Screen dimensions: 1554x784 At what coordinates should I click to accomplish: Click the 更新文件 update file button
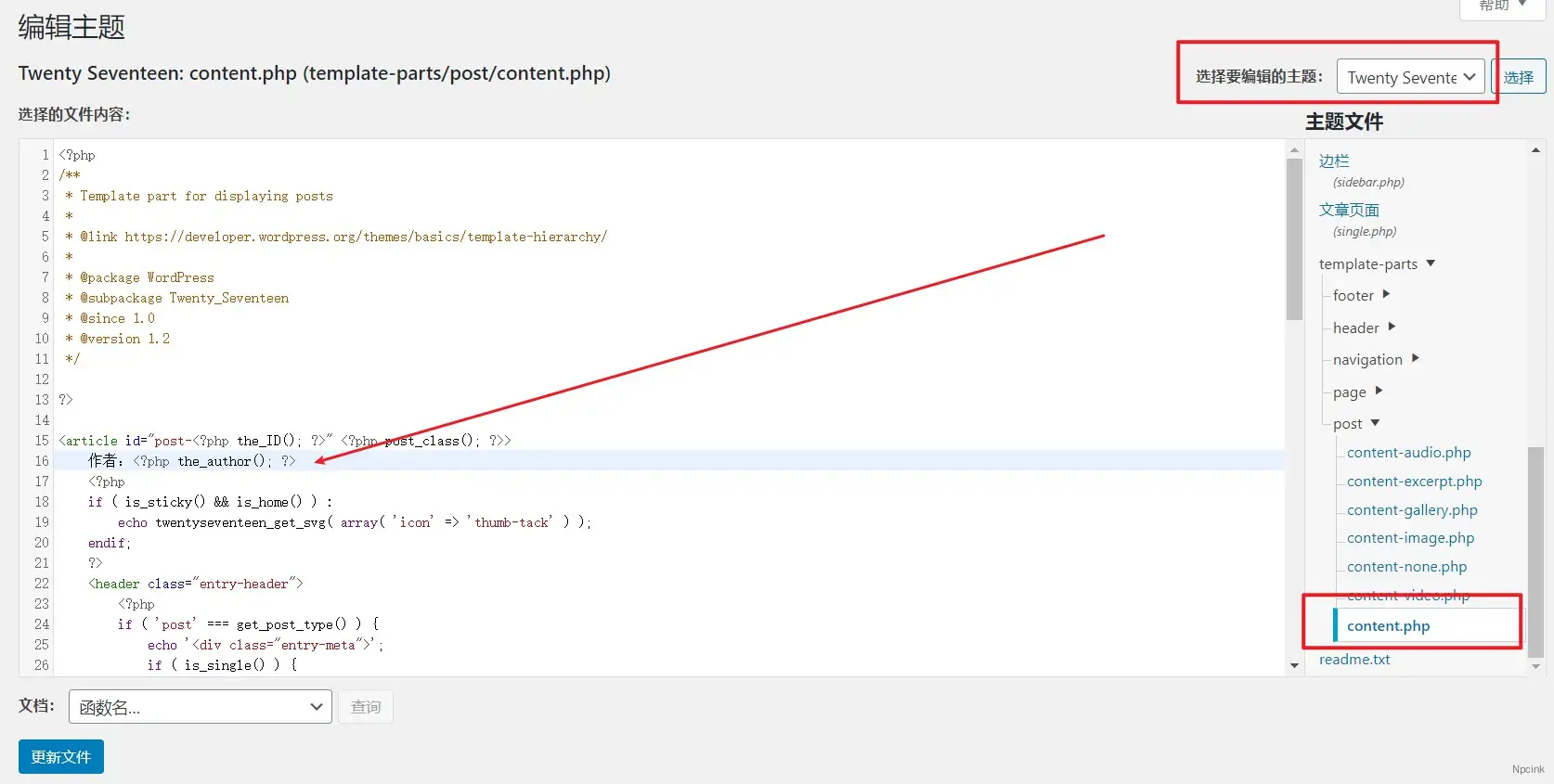[x=61, y=756]
